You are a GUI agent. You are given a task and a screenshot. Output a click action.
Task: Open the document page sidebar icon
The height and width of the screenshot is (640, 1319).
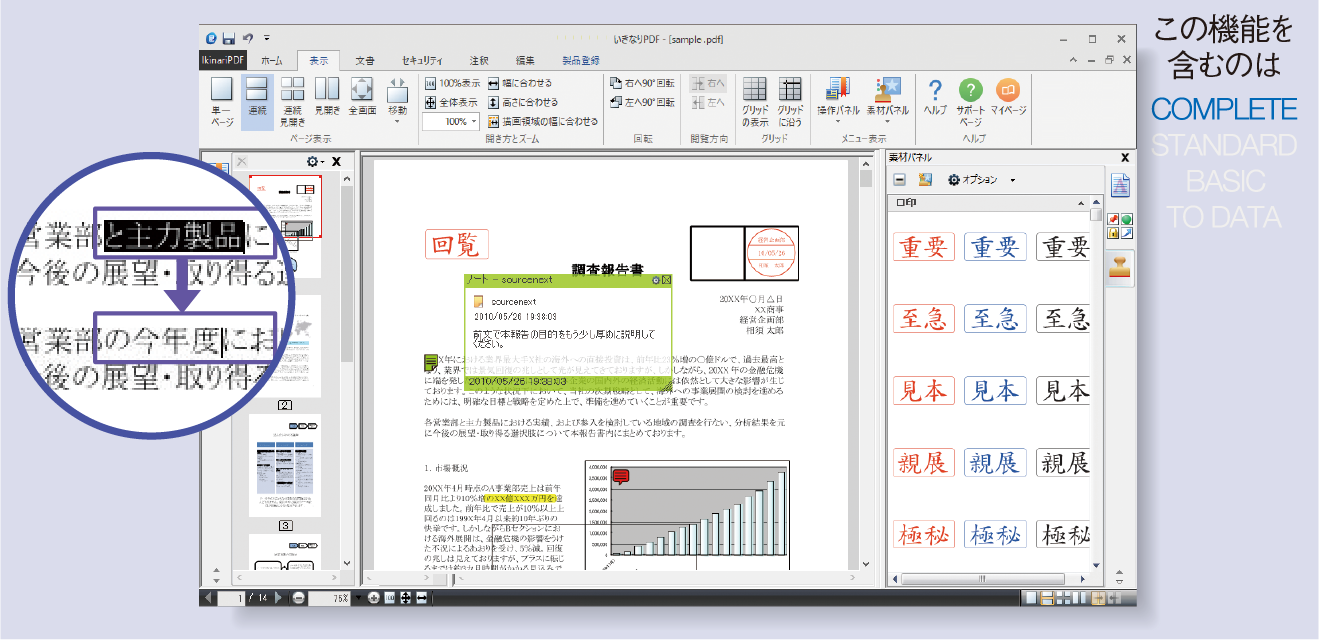(x=1121, y=184)
